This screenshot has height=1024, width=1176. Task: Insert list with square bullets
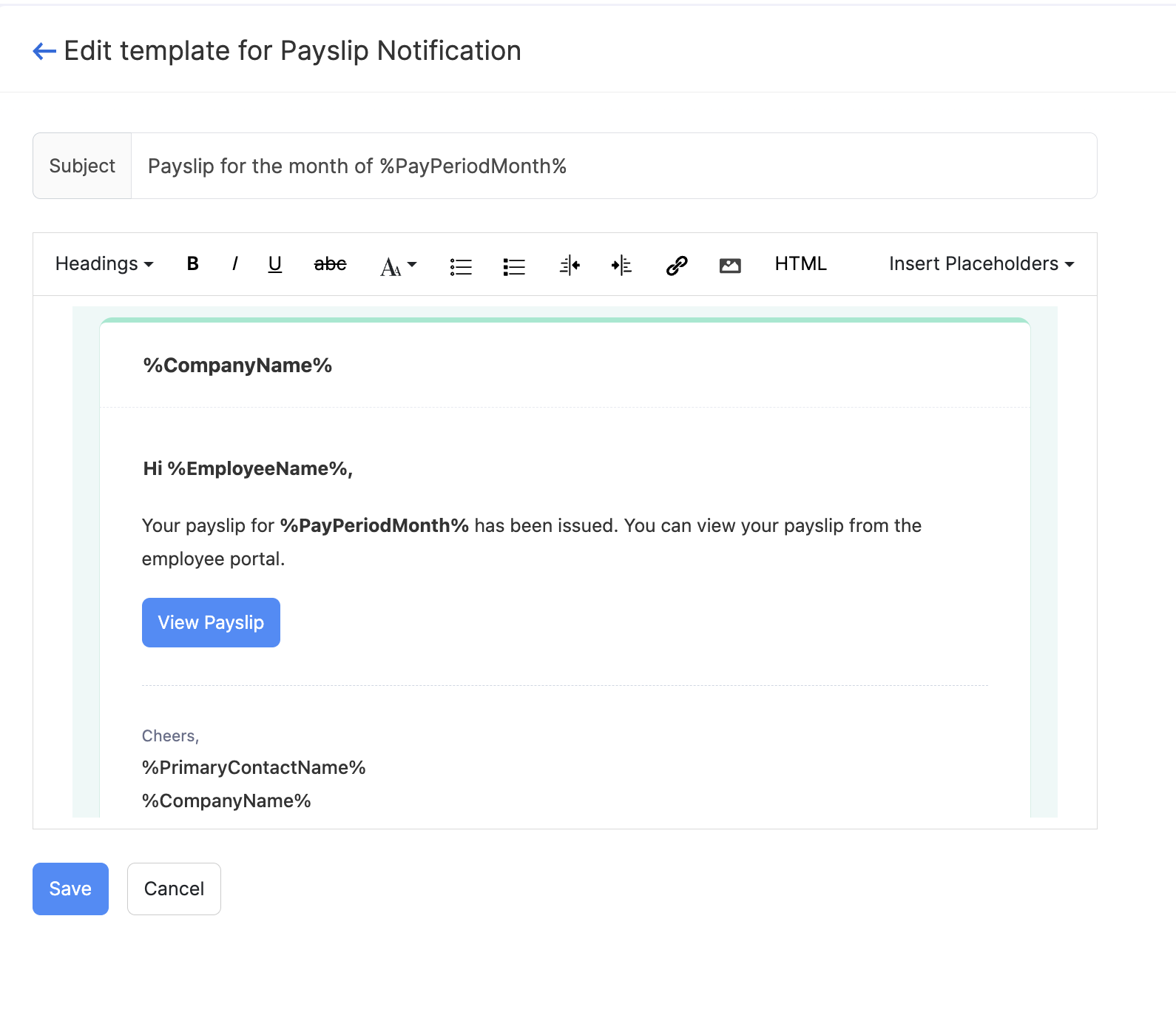514,266
